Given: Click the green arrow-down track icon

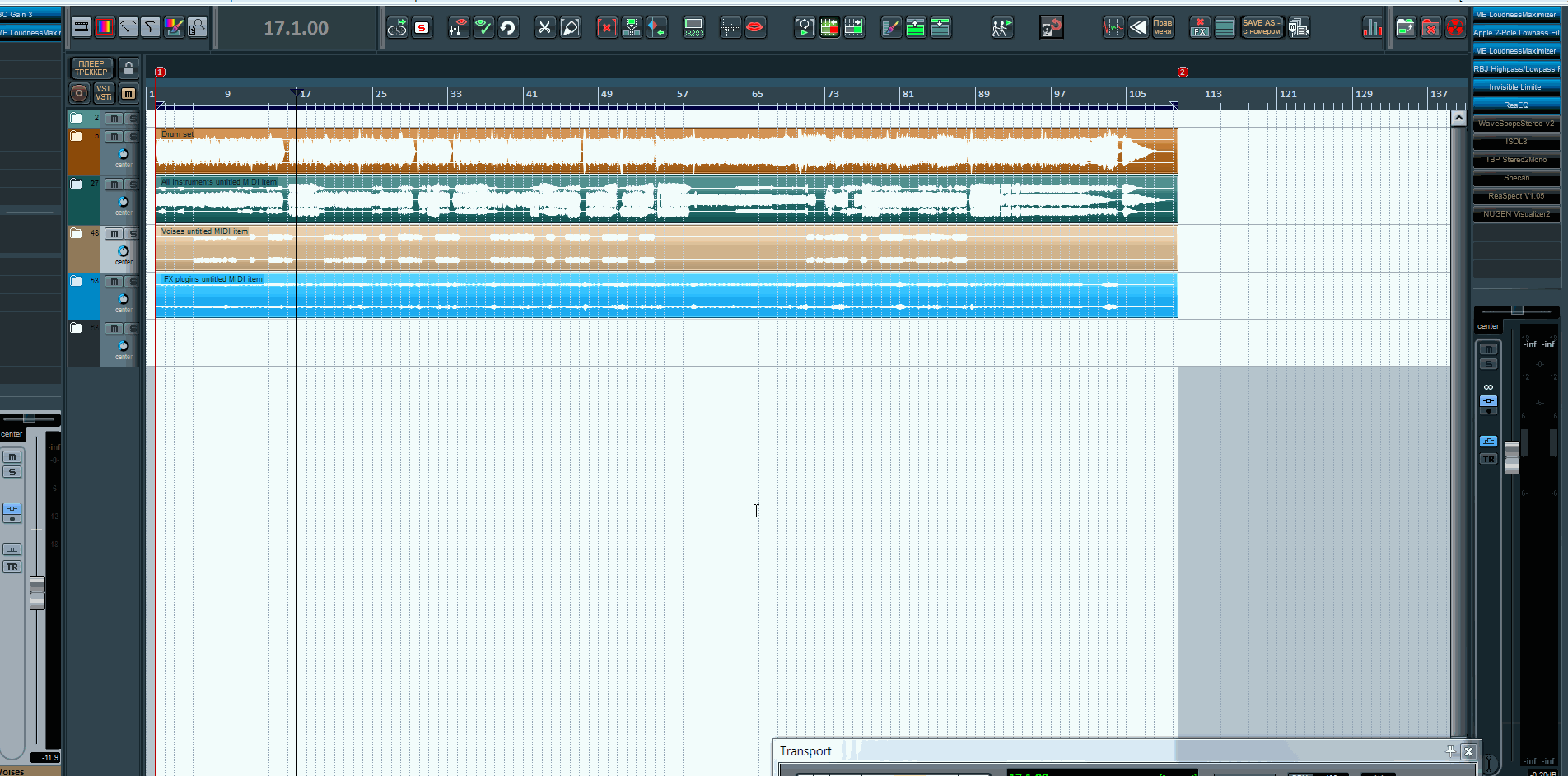Looking at the screenshot, I should [x=940, y=28].
